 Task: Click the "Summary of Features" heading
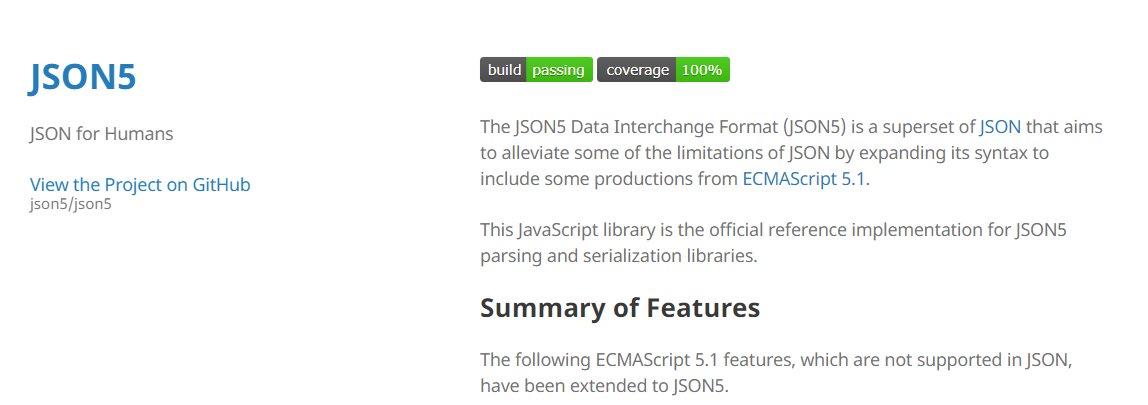(620, 307)
